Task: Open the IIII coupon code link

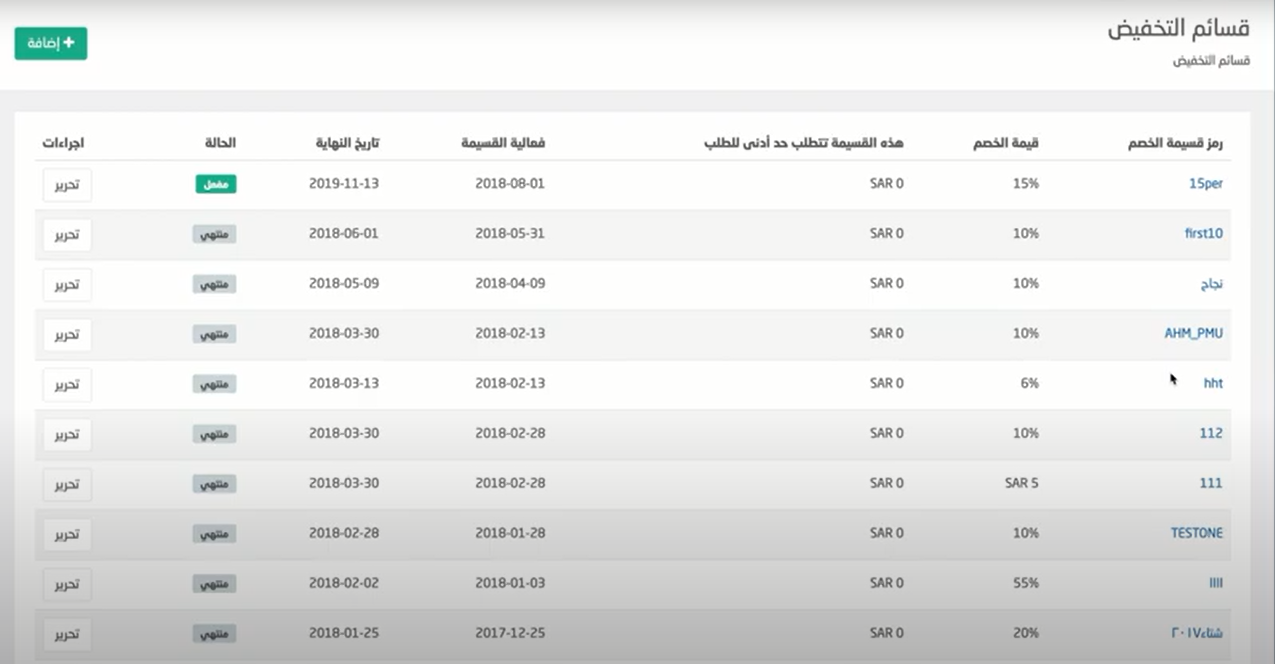Action: pos(1216,584)
